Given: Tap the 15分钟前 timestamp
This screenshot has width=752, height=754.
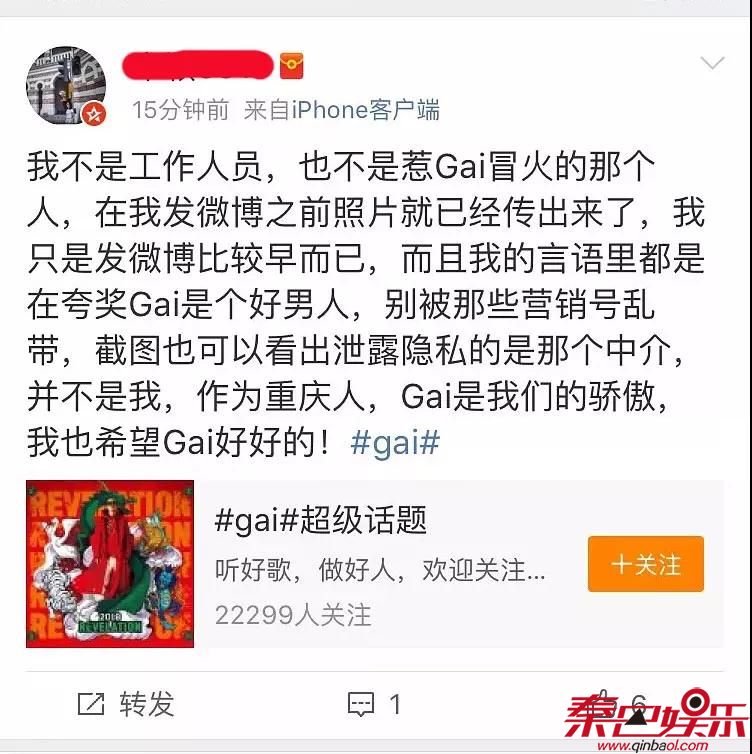Looking at the screenshot, I should click(181, 110).
